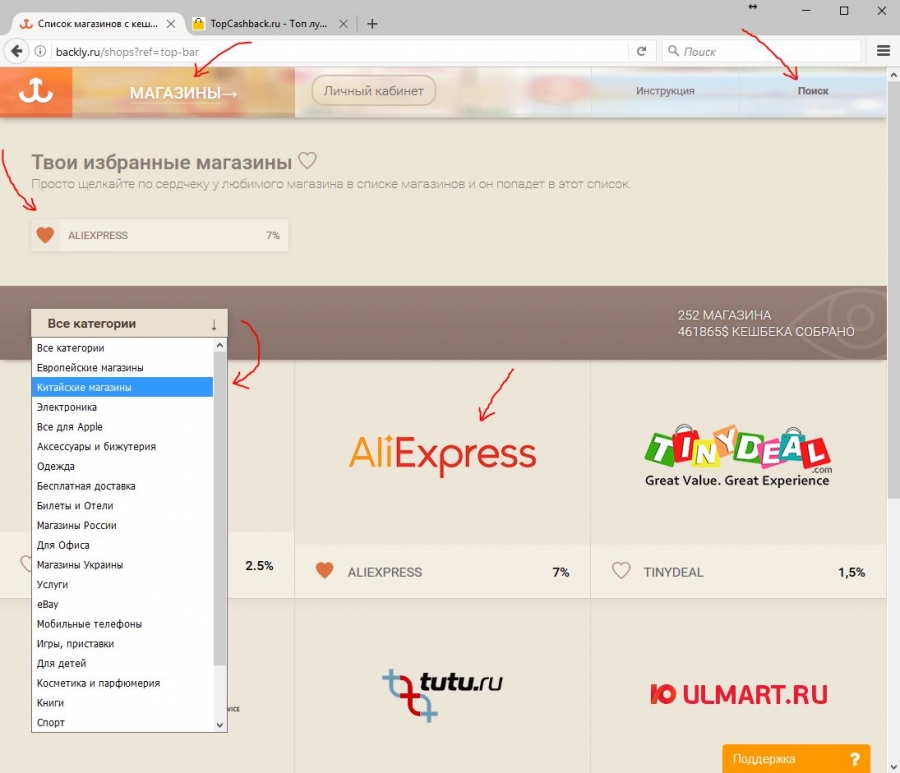Close the Список магазинов tab
Image resolution: width=900 pixels, height=773 pixels.
(x=170, y=24)
